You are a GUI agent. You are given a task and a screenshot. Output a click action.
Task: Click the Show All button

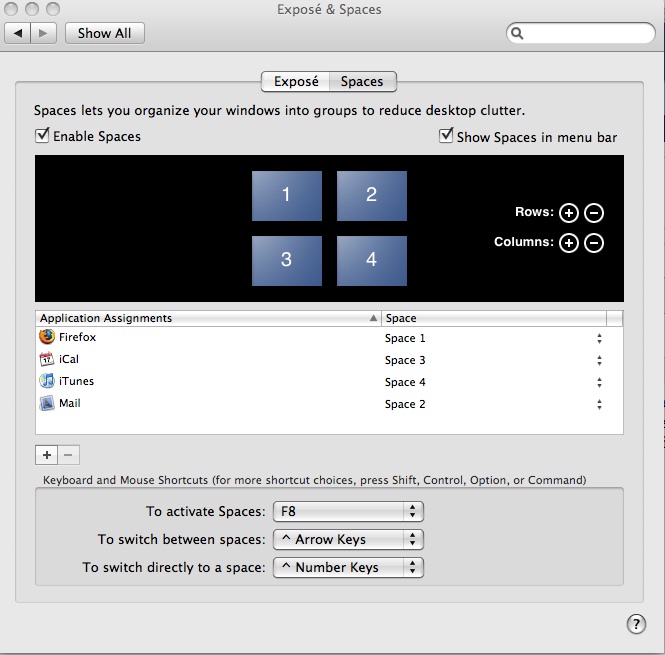[x=105, y=33]
